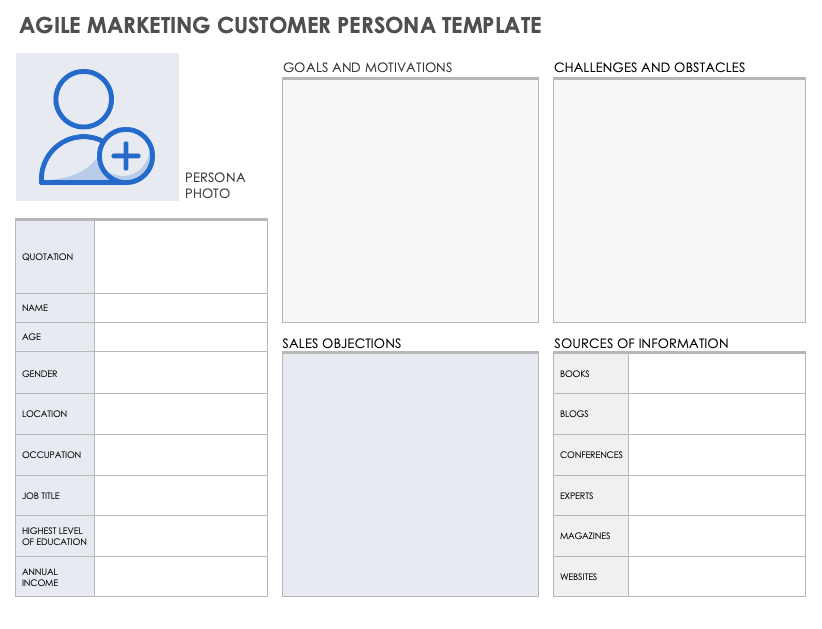Click the Magazines input field
Image resolution: width=822 pixels, height=629 pixels.
coord(716,536)
